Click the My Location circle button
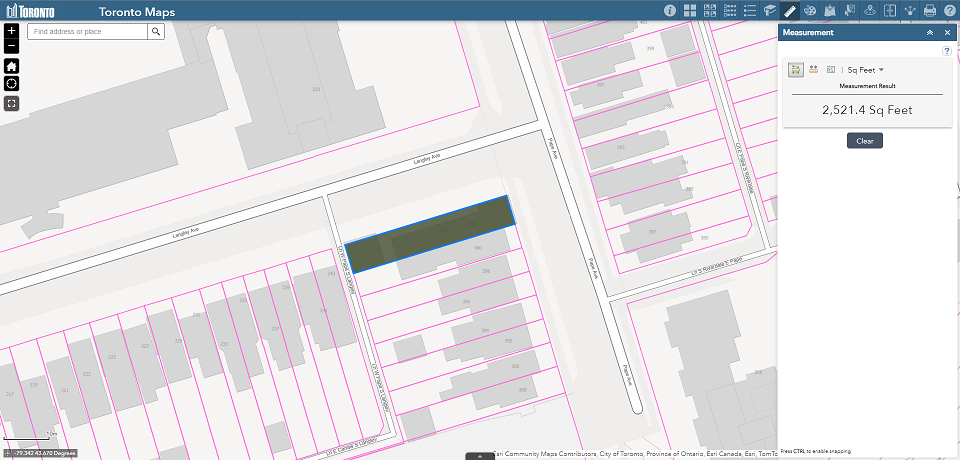Screen dimensions: 960x460 point(11,83)
